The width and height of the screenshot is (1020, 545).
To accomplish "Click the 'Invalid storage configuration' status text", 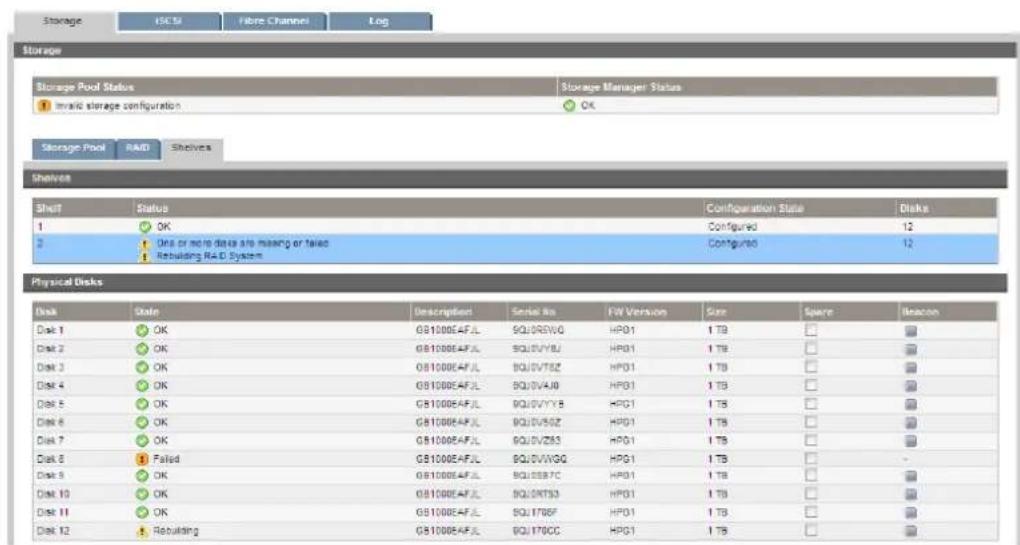I will [x=118, y=105].
